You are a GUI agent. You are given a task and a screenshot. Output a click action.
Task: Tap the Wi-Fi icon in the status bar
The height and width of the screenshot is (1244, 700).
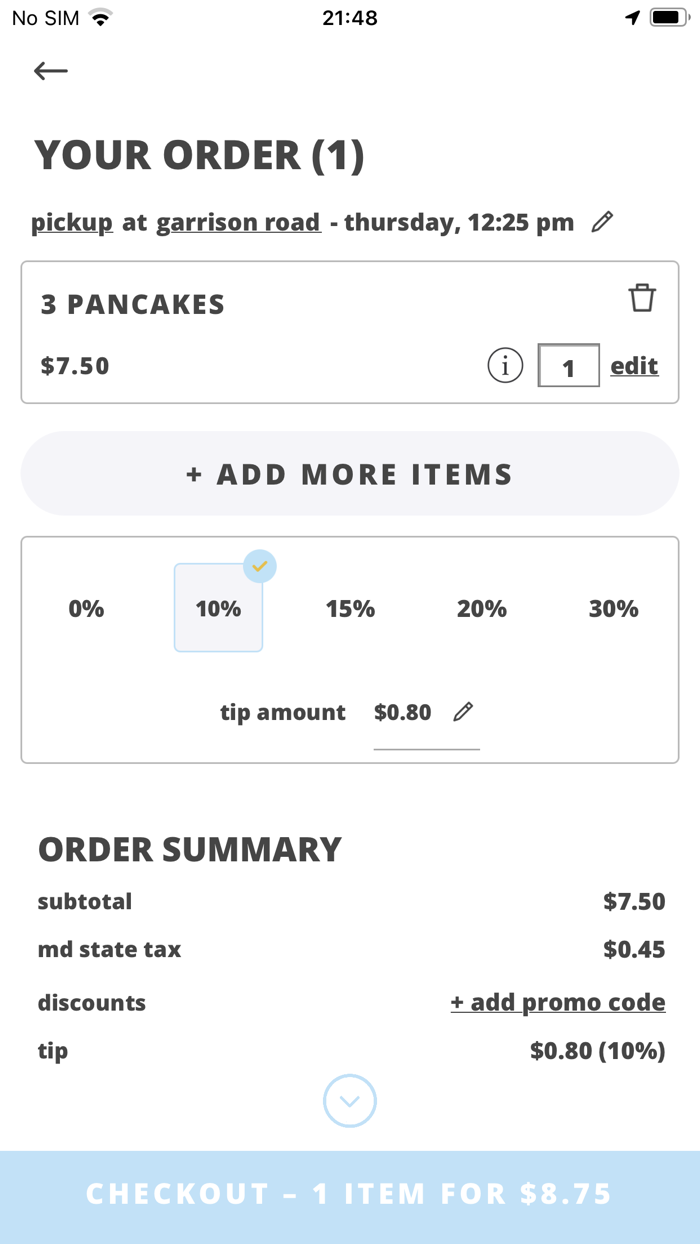click(100, 16)
